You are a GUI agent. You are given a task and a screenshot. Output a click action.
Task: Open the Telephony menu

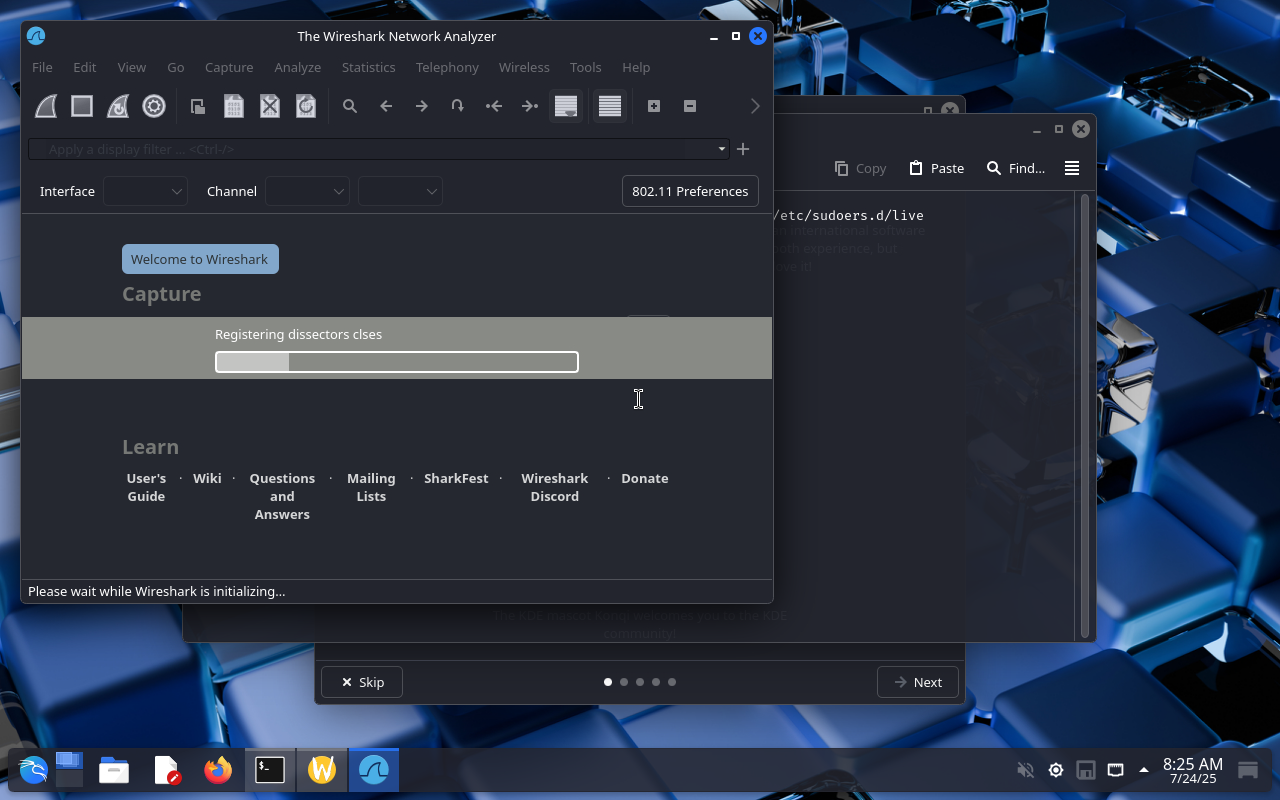click(447, 67)
